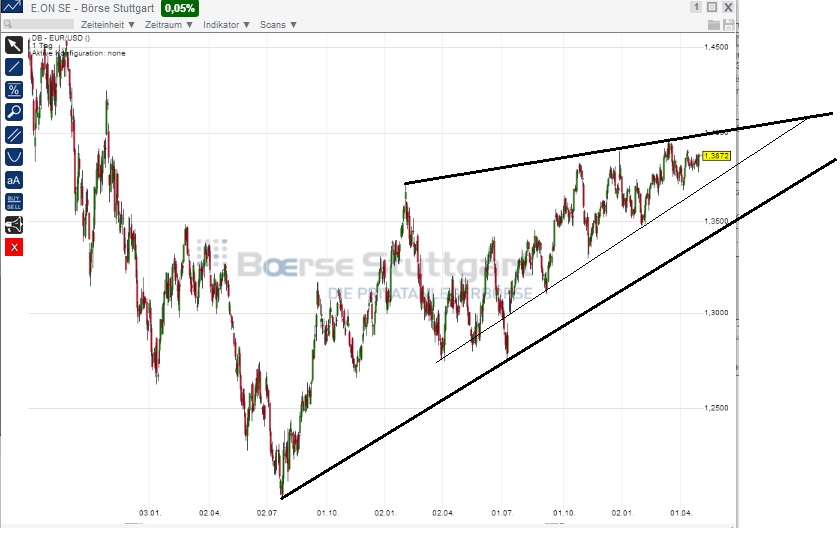Click the 'Aktive Konfiguration: none' text
The height and width of the screenshot is (535, 840).
[x=78, y=53]
